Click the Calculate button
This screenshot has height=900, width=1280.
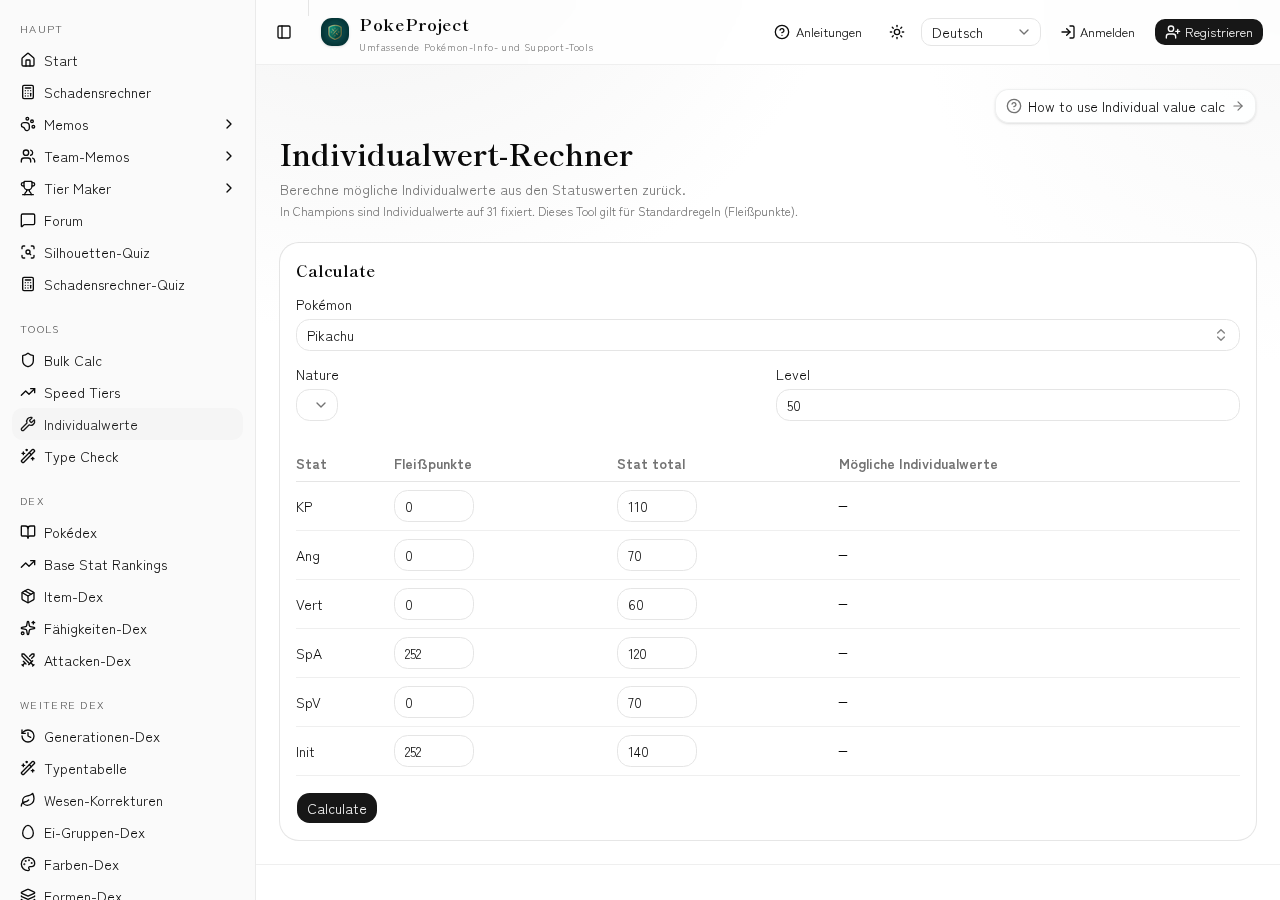[x=337, y=808]
